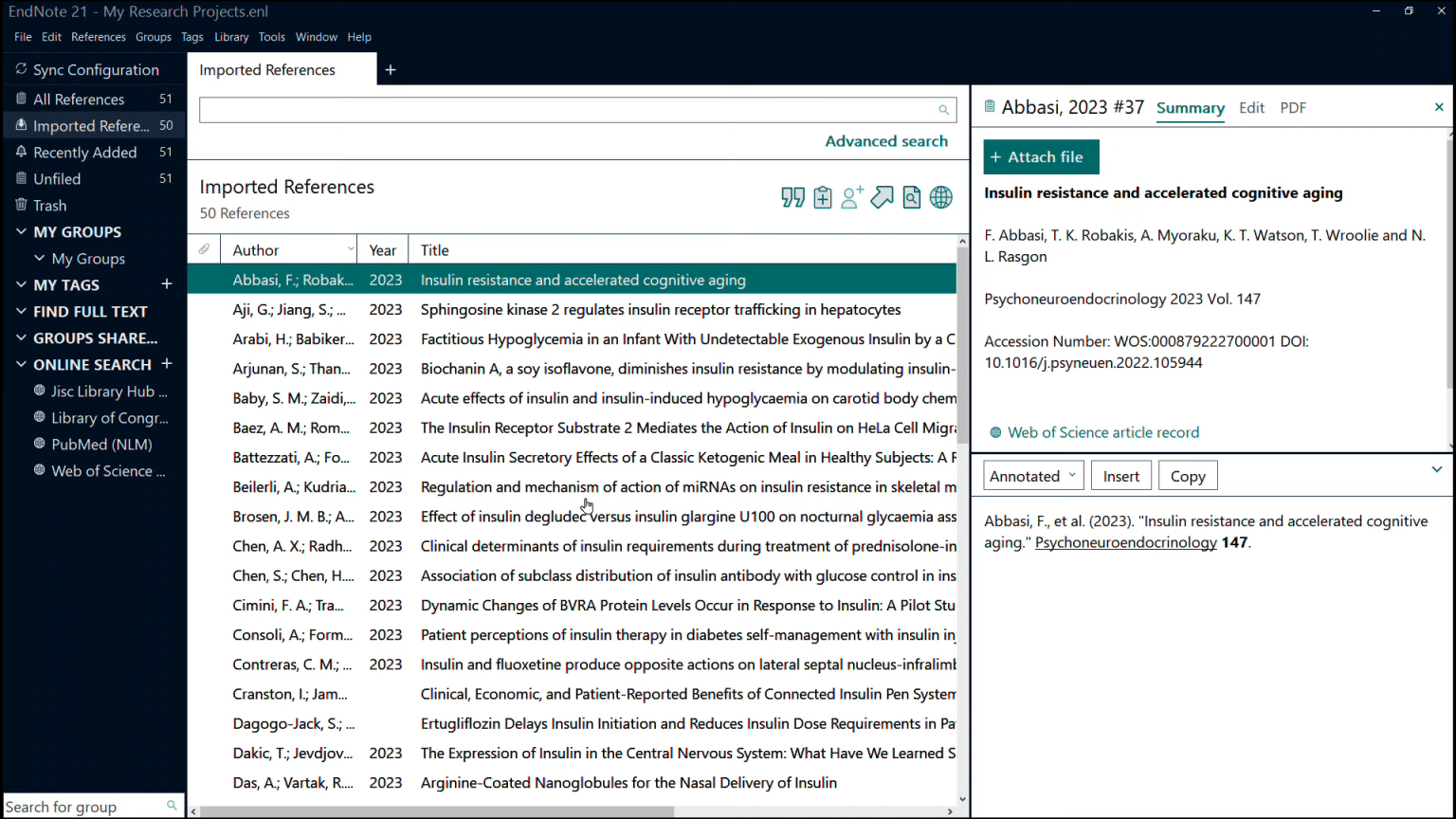The height and width of the screenshot is (819, 1456).
Task: Click the Advanced search link
Action: pyautogui.click(x=886, y=141)
